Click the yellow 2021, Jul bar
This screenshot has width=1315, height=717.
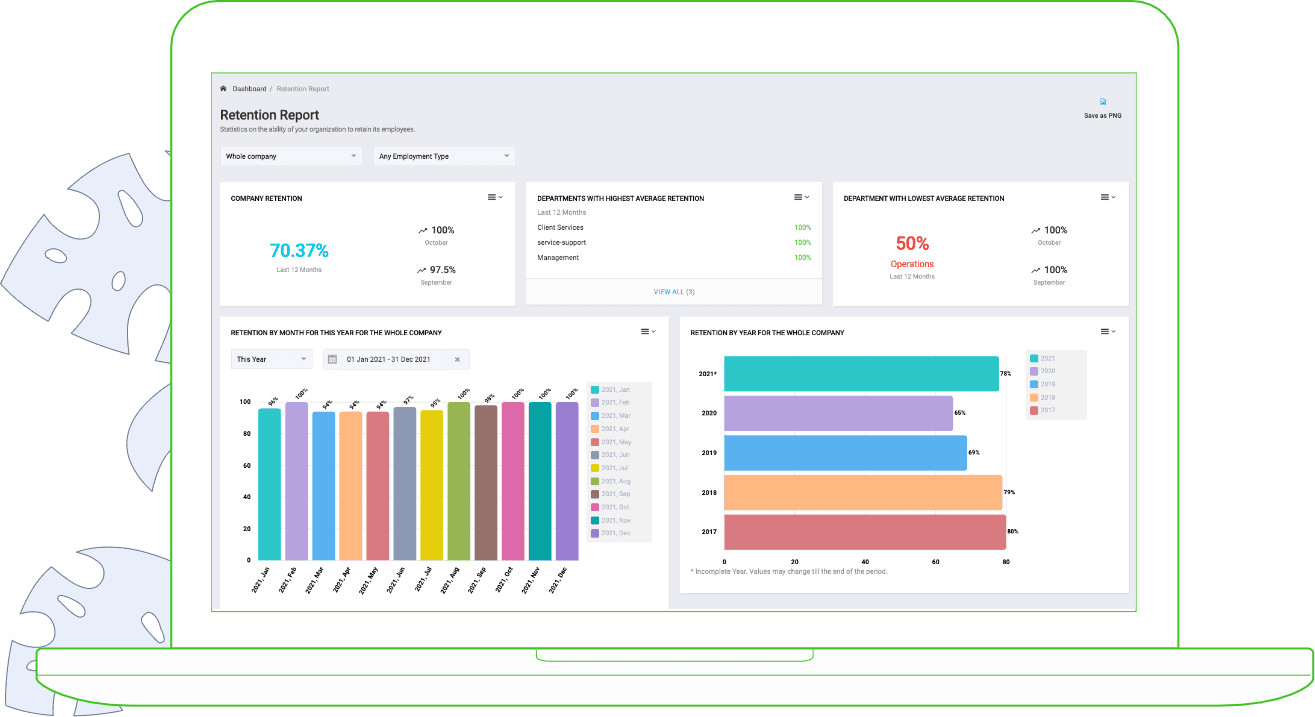click(x=432, y=485)
